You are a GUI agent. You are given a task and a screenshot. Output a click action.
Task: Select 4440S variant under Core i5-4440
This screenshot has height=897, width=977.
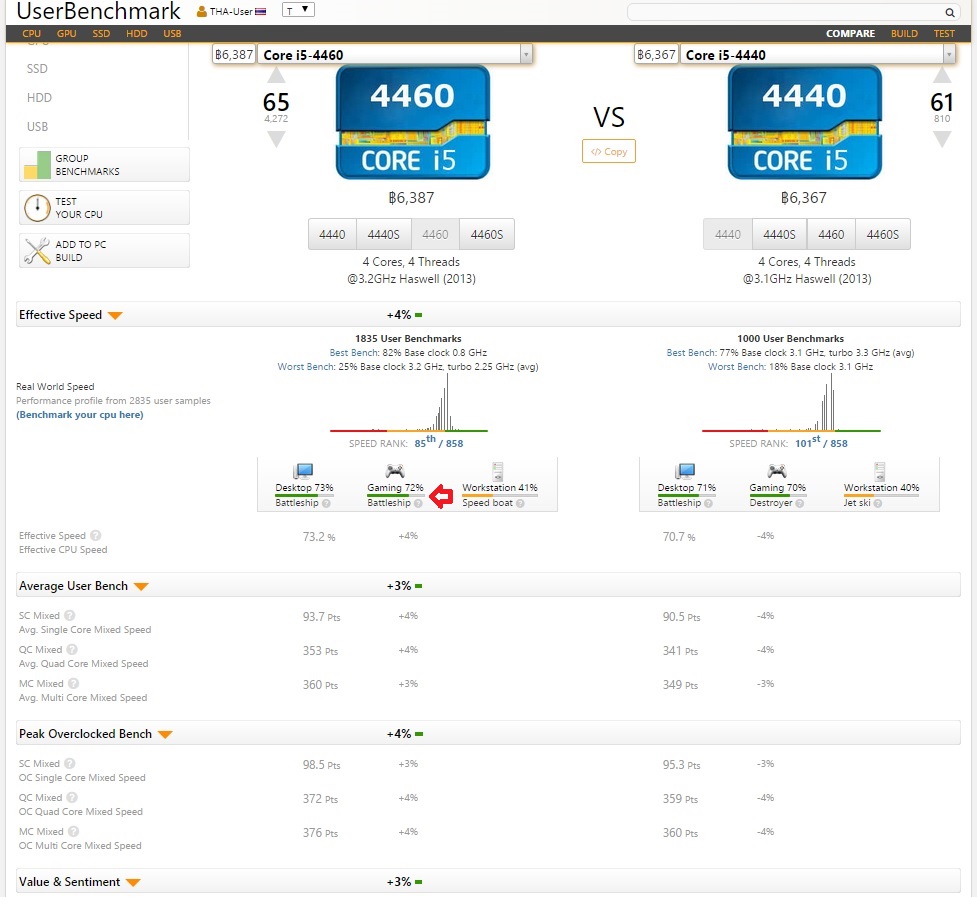779,234
